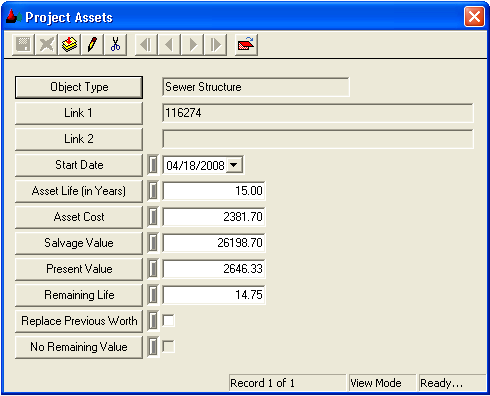Click the Salvage Value button
Image resolution: width=490 pixels, height=396 pixels.
click(x=79, y=243)
